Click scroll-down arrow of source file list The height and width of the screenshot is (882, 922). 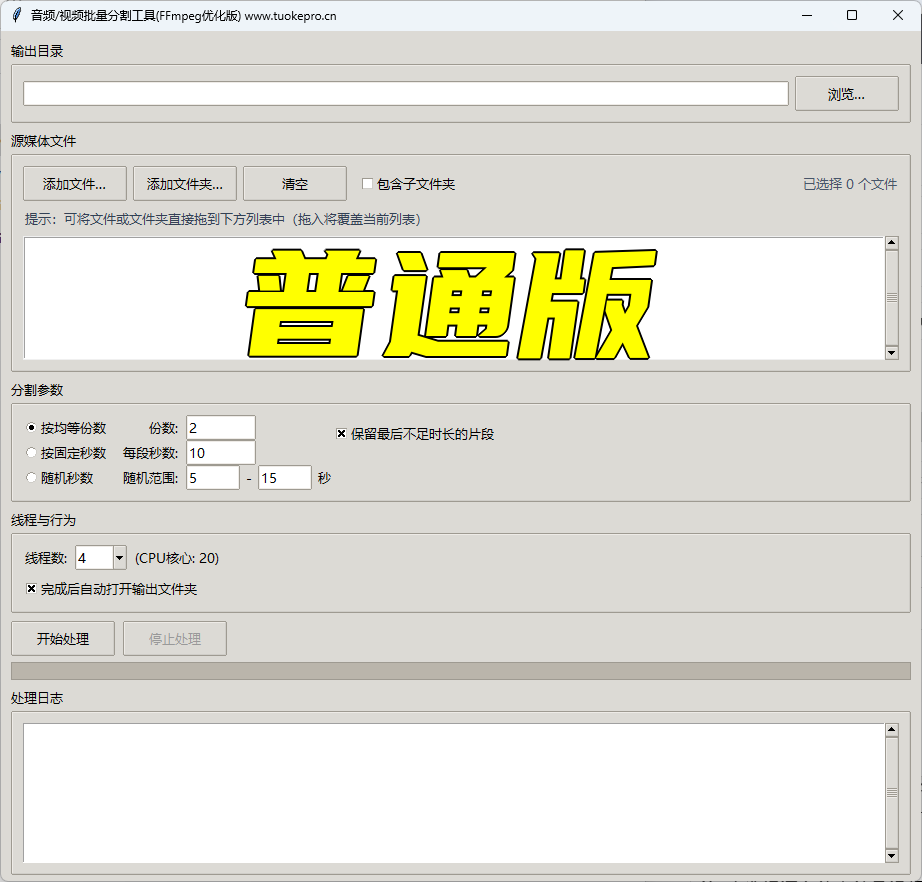(x=892, y=352)
